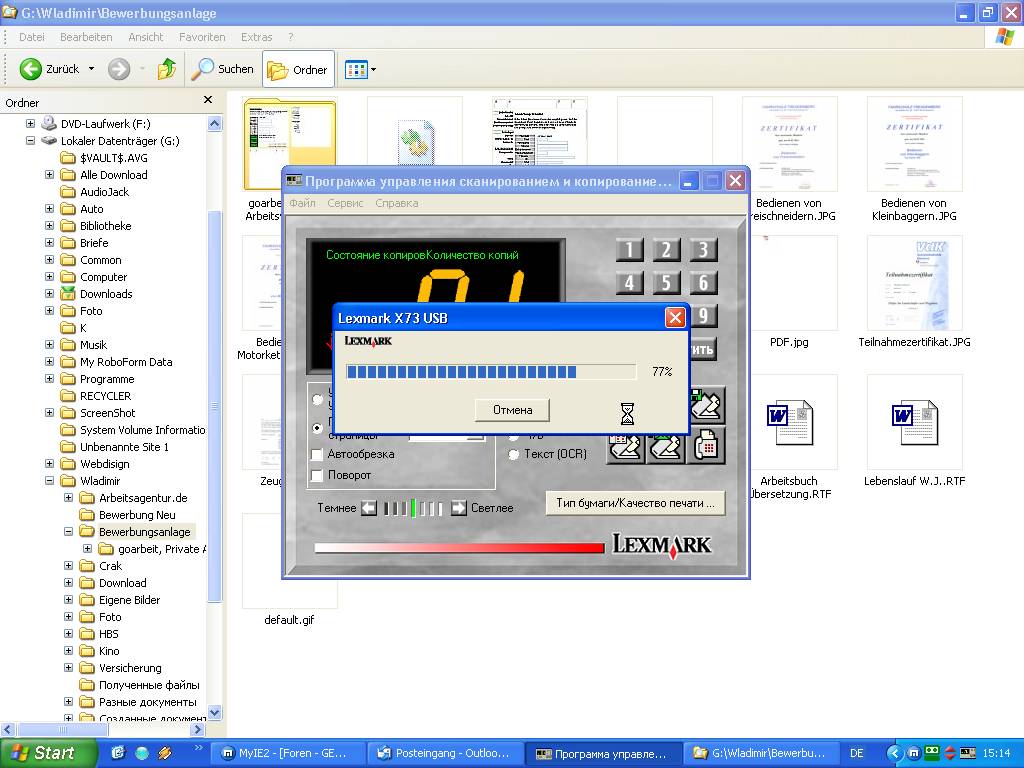The width and height of the screenshot is (1024, 768).
Task: Open the Сервис menu in Lexmark window
Action: (345, 203)
